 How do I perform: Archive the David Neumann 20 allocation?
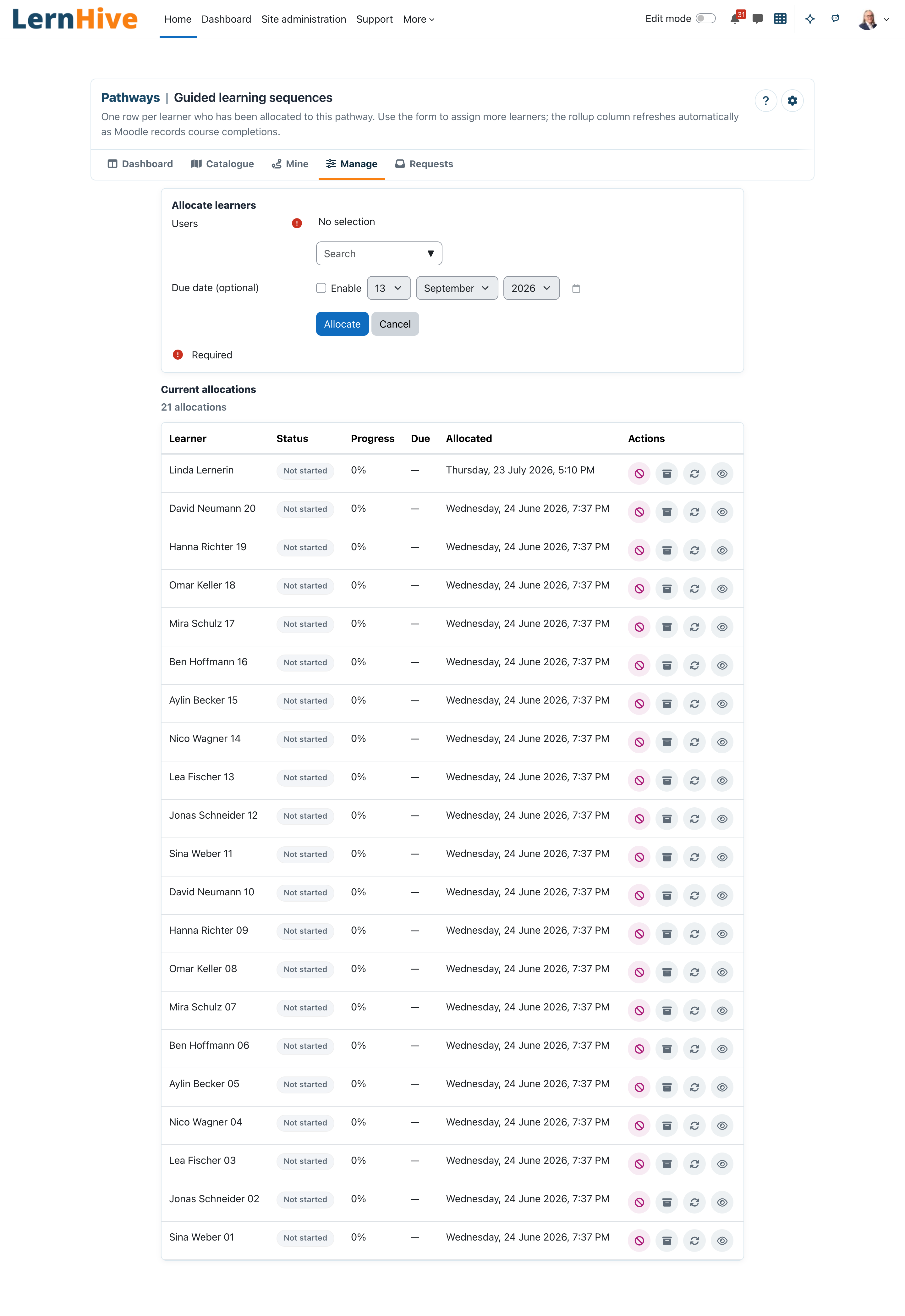pyautogui.click(x=667, y=511)
